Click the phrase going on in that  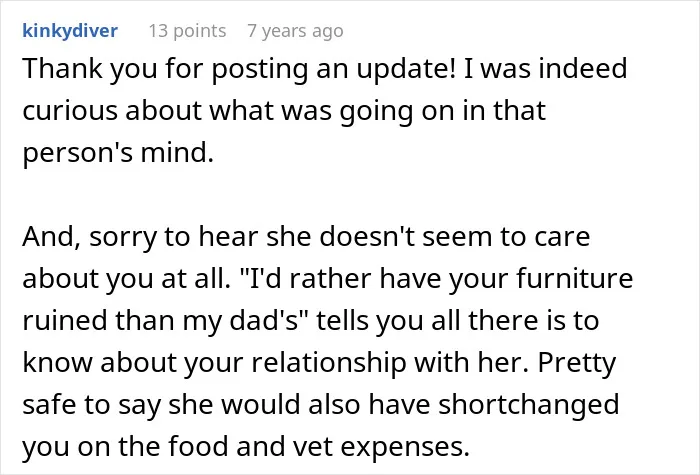(x=442, y=111)
